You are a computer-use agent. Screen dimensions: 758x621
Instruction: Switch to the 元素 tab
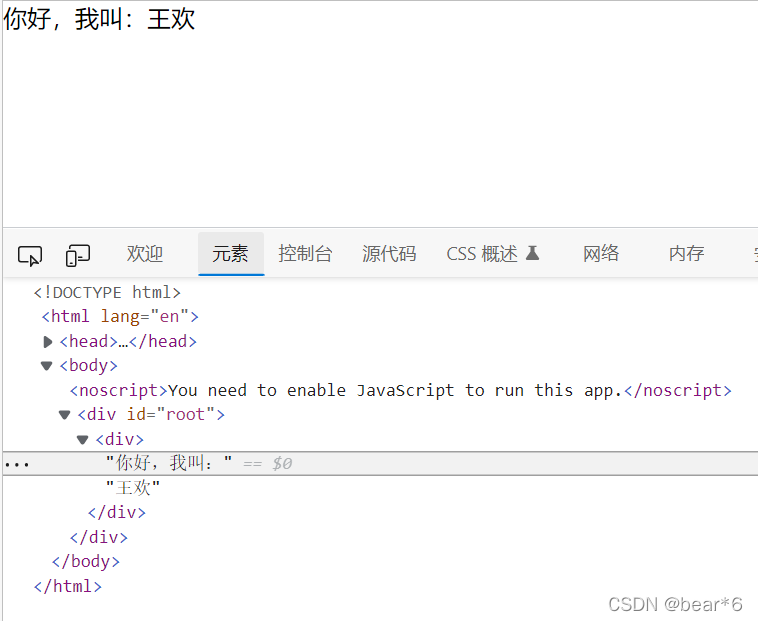point(231,254)
